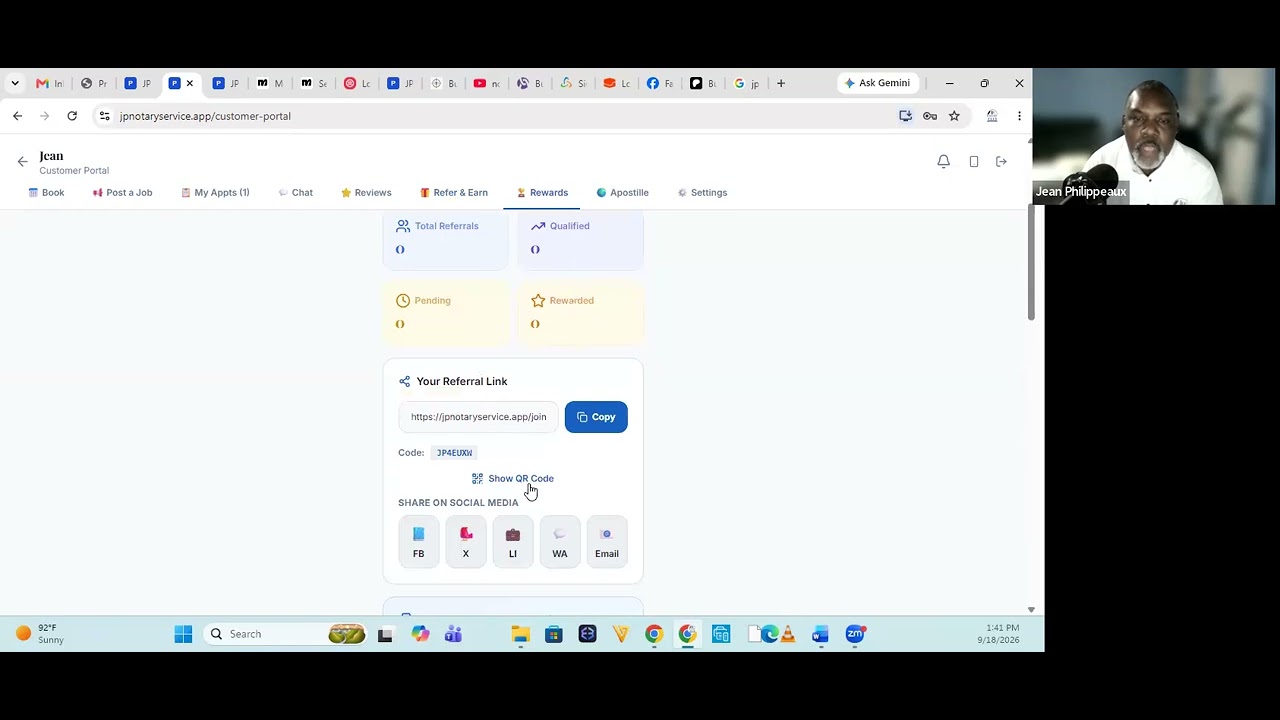Reload the page in the browser
1280x720 pixels.
click(x=72, y=116)
